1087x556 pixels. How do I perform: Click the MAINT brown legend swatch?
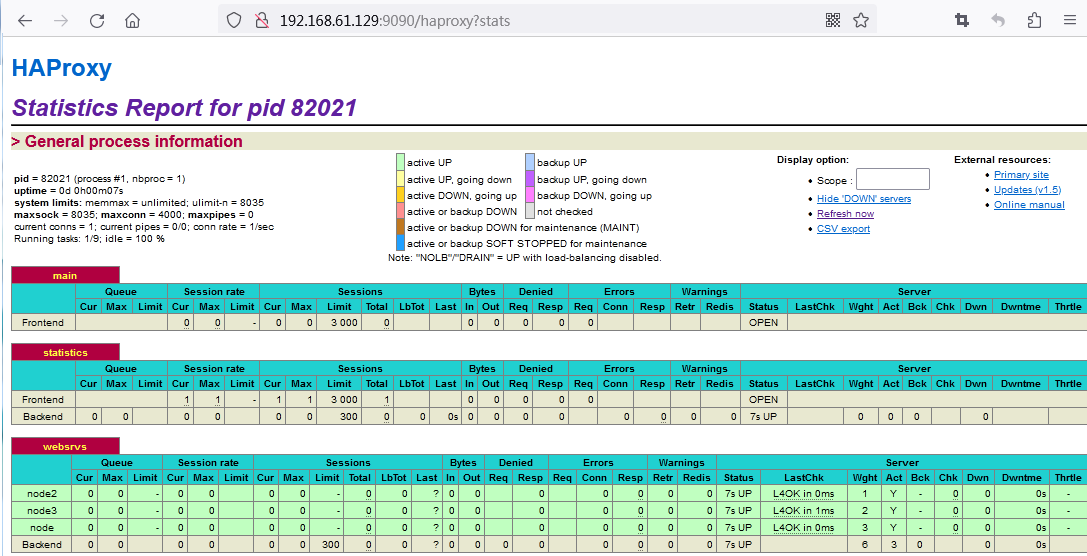click(x=400, y=227)
